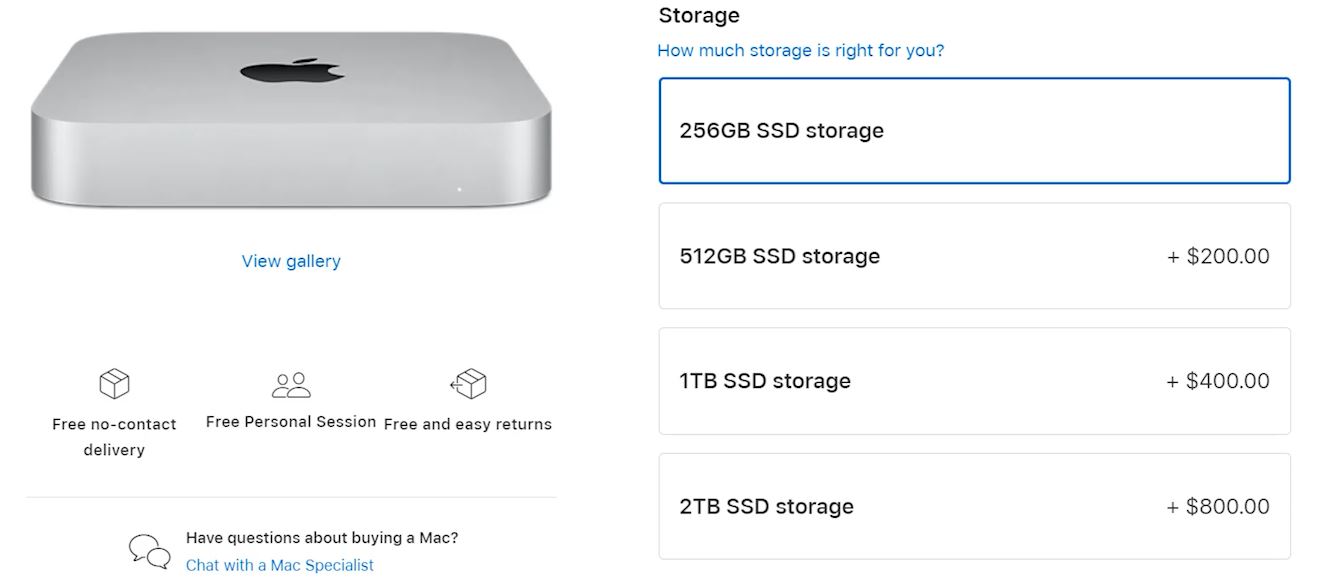Click the easy returns package icon
The width and height of the screenshot is (1331, 582).
(x=468, y=383)
